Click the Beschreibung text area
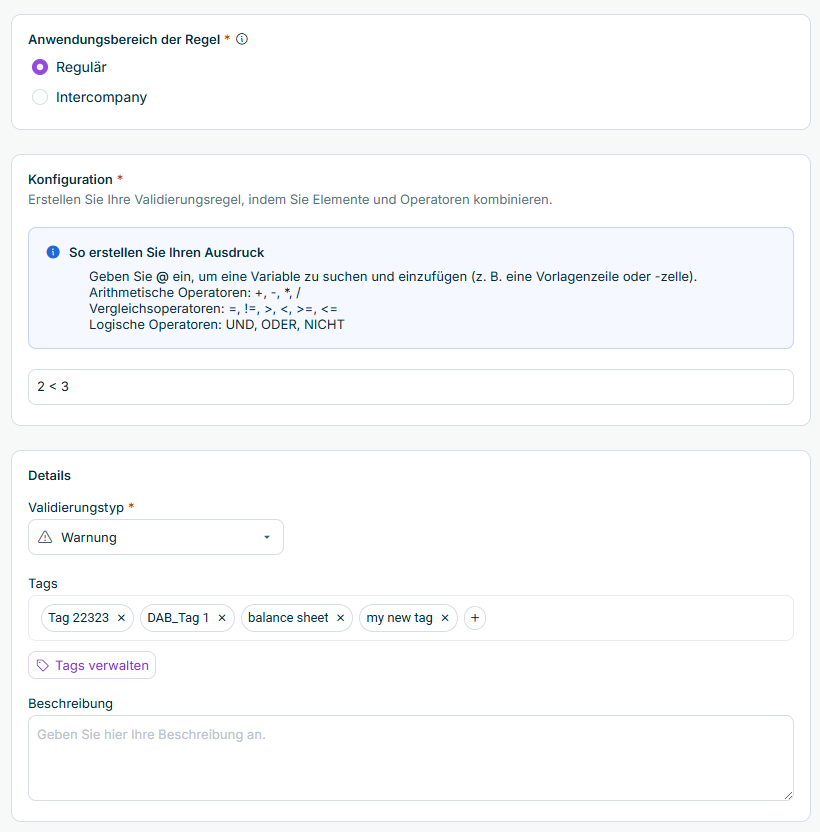Screen dimensions: 820x832 tap(411, 758)
